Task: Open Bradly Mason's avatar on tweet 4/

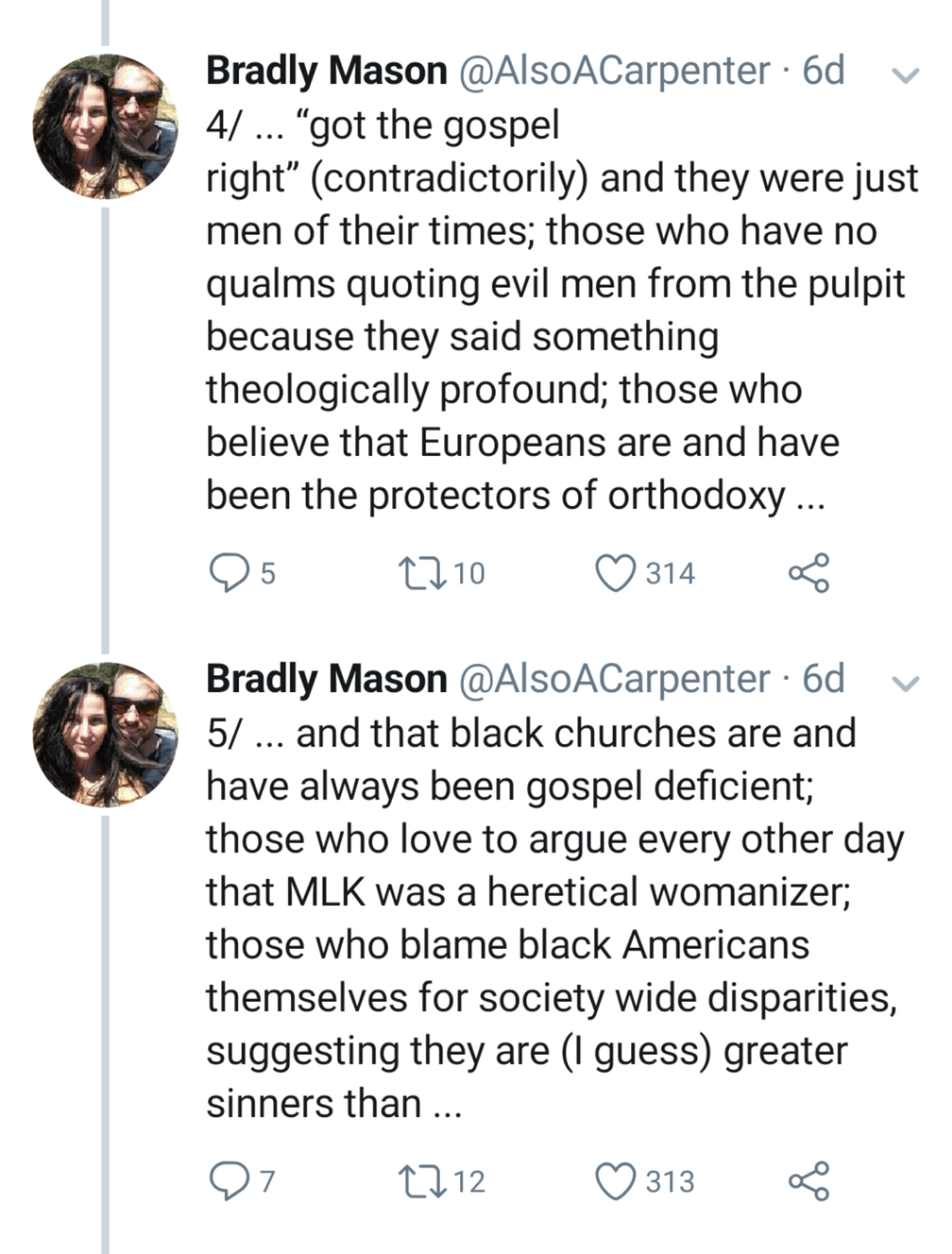Action: click(x=105, y=127)
